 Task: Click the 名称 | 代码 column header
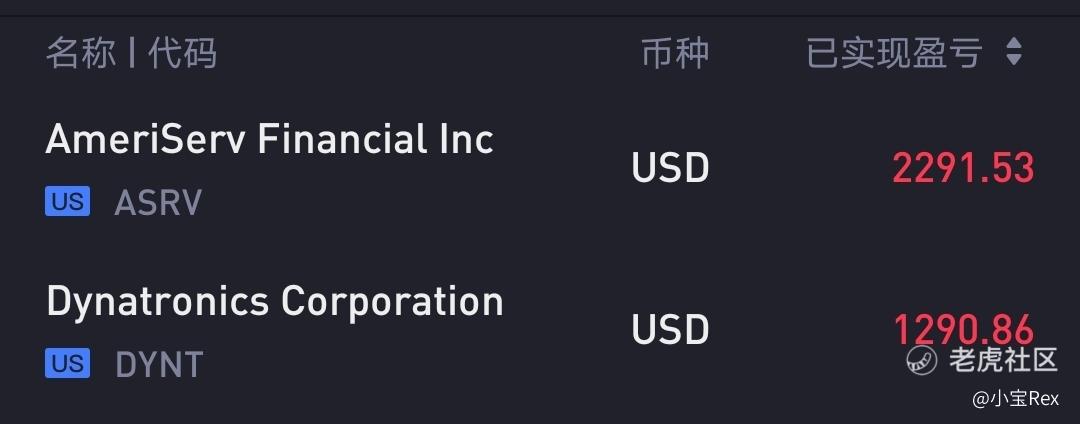click(132, 53)
